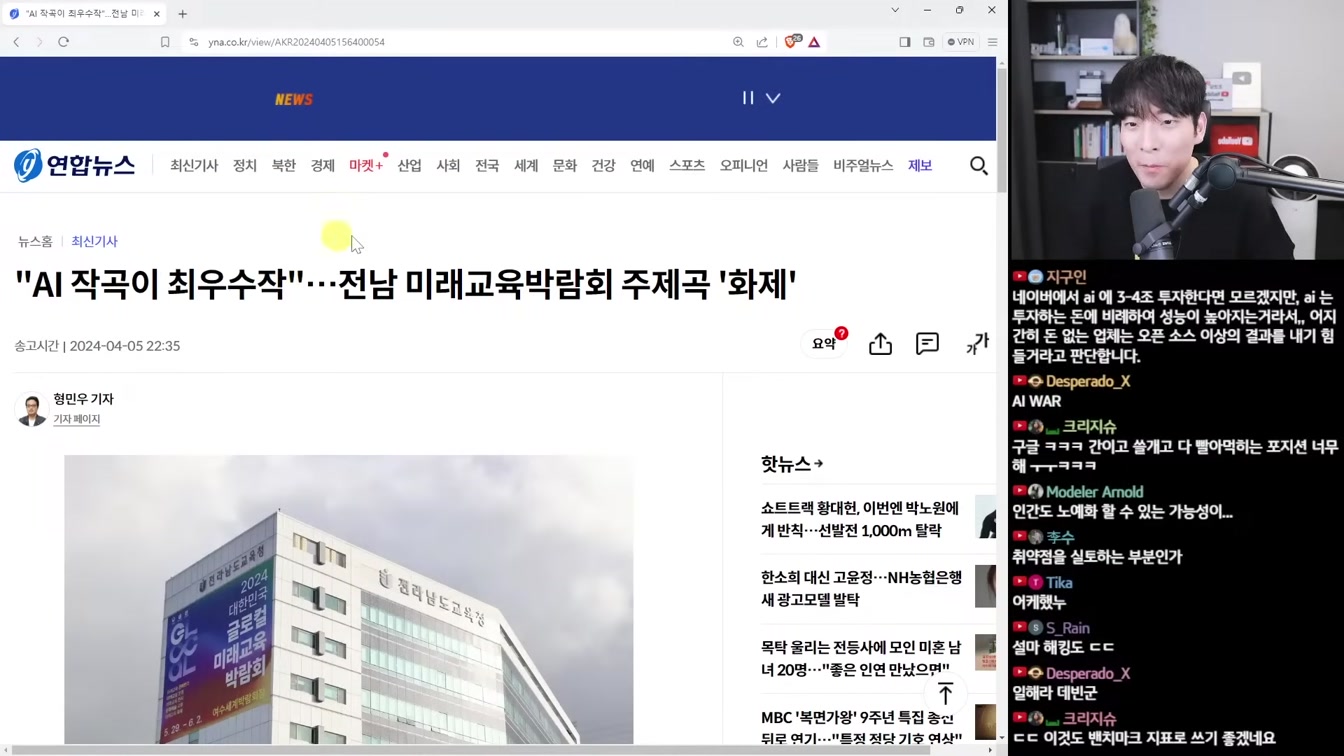Open the 목탁 울리는 전등사 headline

point(860,658)
